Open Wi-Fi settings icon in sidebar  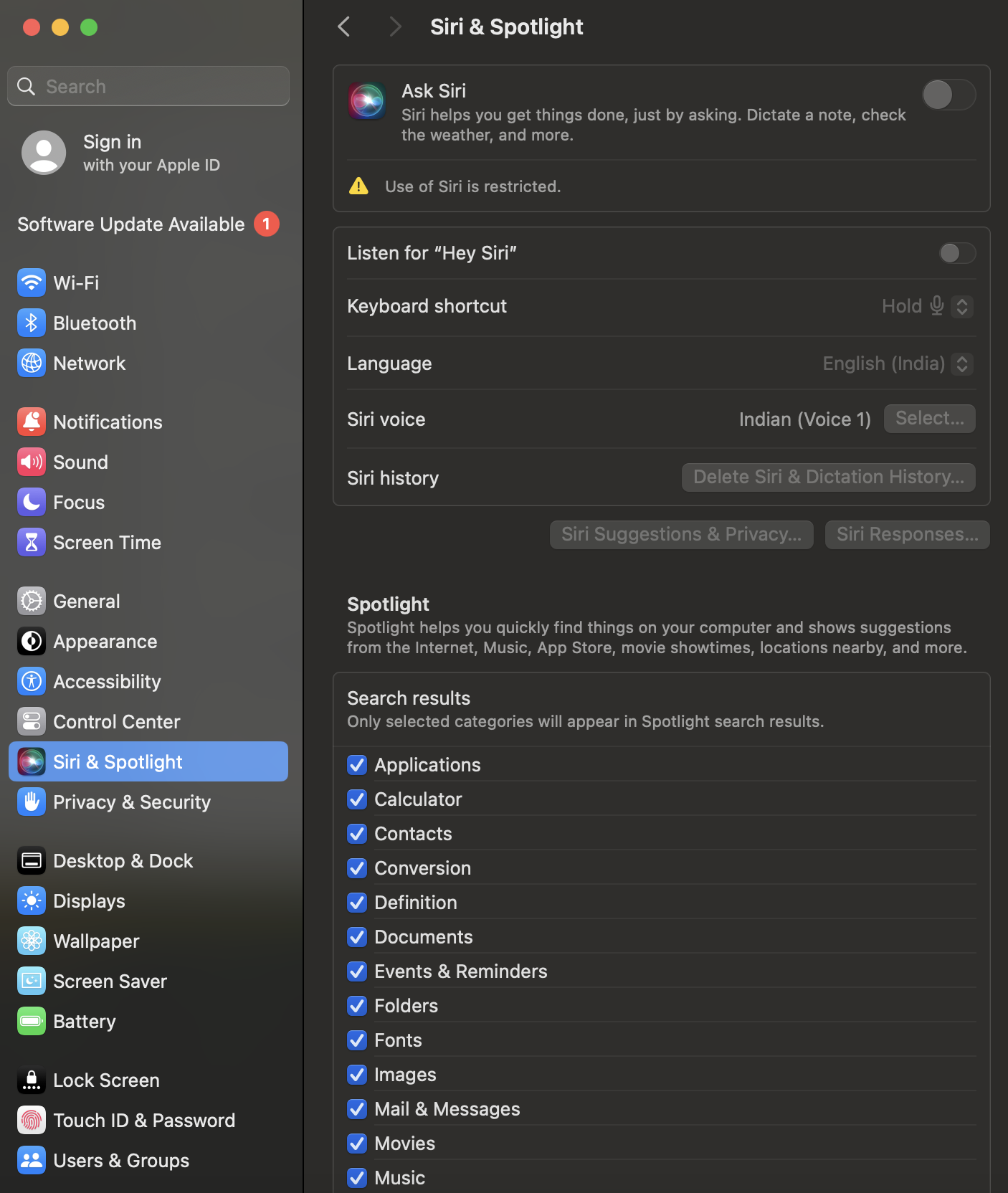tap(32, 282)
